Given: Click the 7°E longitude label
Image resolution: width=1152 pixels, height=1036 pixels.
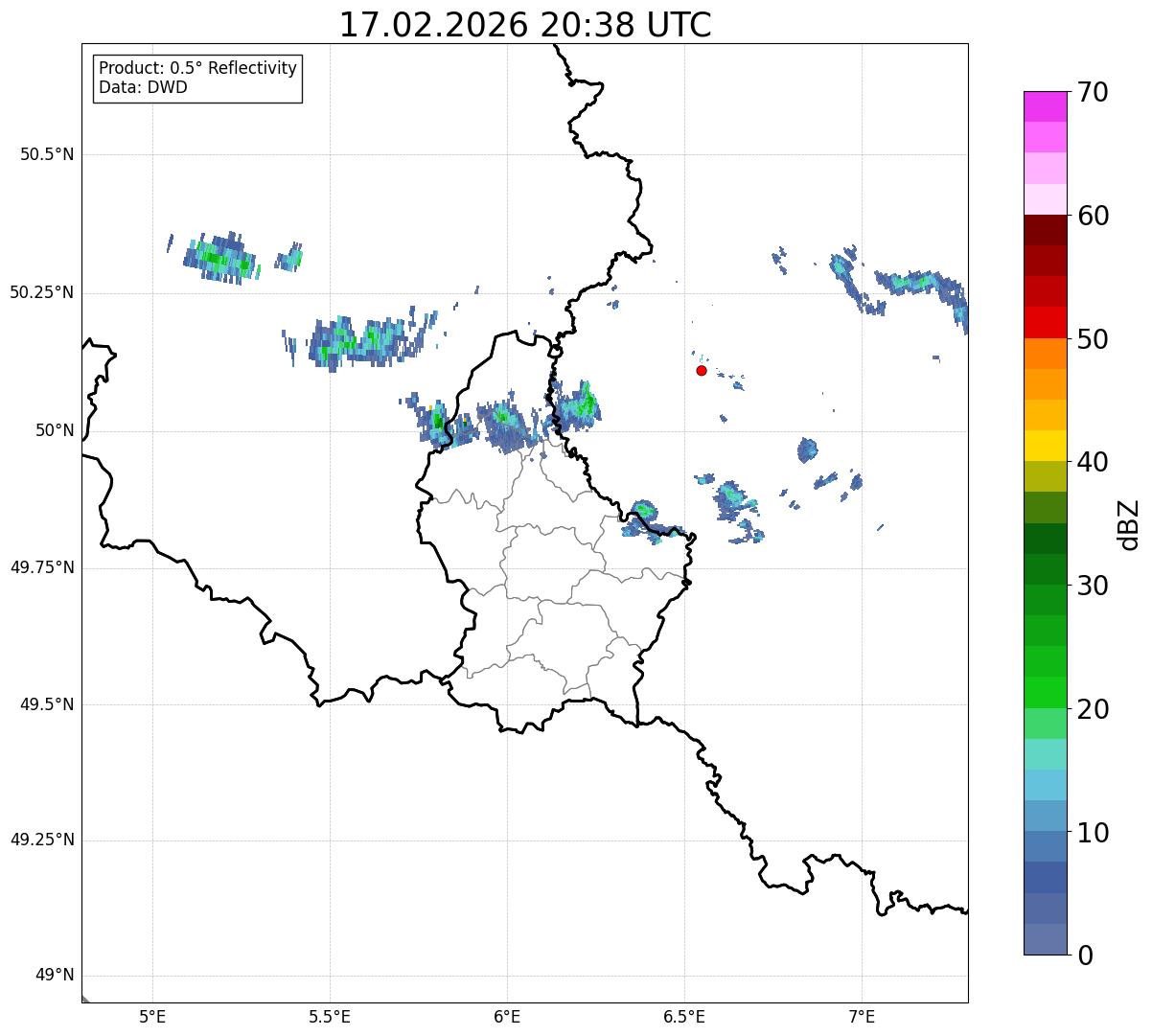Looking at the screenshot, I should tap(862, 1016).
